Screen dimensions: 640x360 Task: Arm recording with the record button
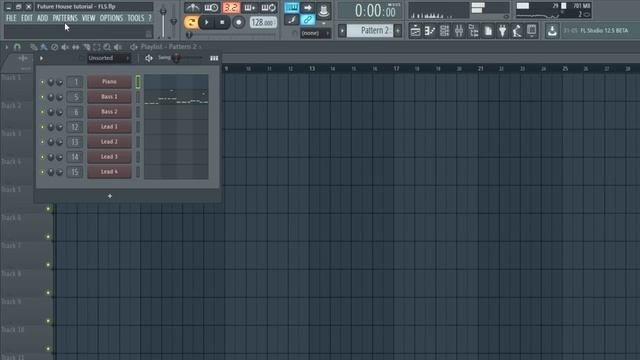coord(238,22)
